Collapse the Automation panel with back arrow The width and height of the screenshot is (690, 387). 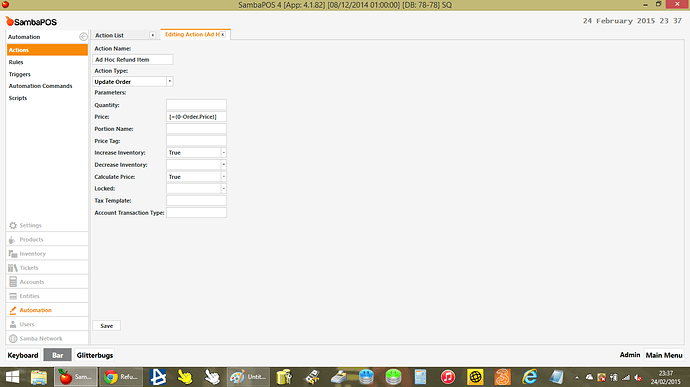[x=83, y=37]
